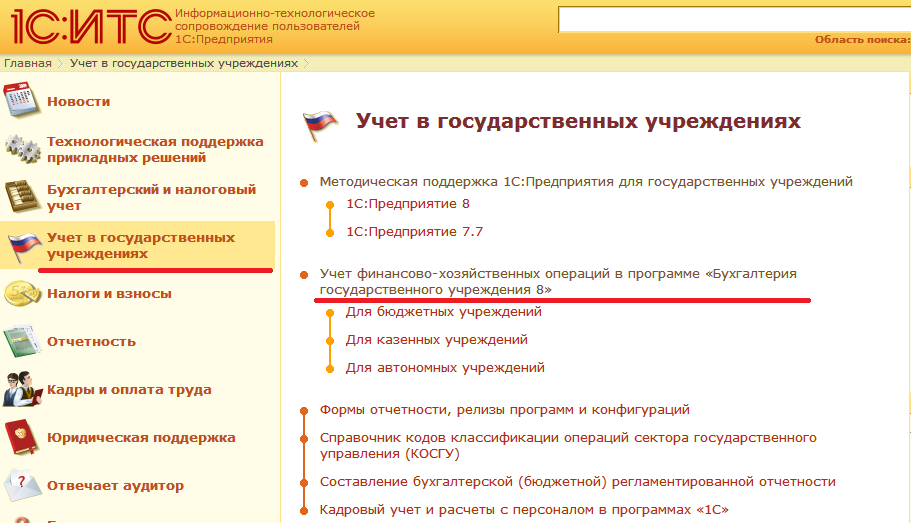Open Отвечает аудитор section
Image resolution: width=911 pixels, height=523 pixels.
pyautogui.click(x=115, y=485)
